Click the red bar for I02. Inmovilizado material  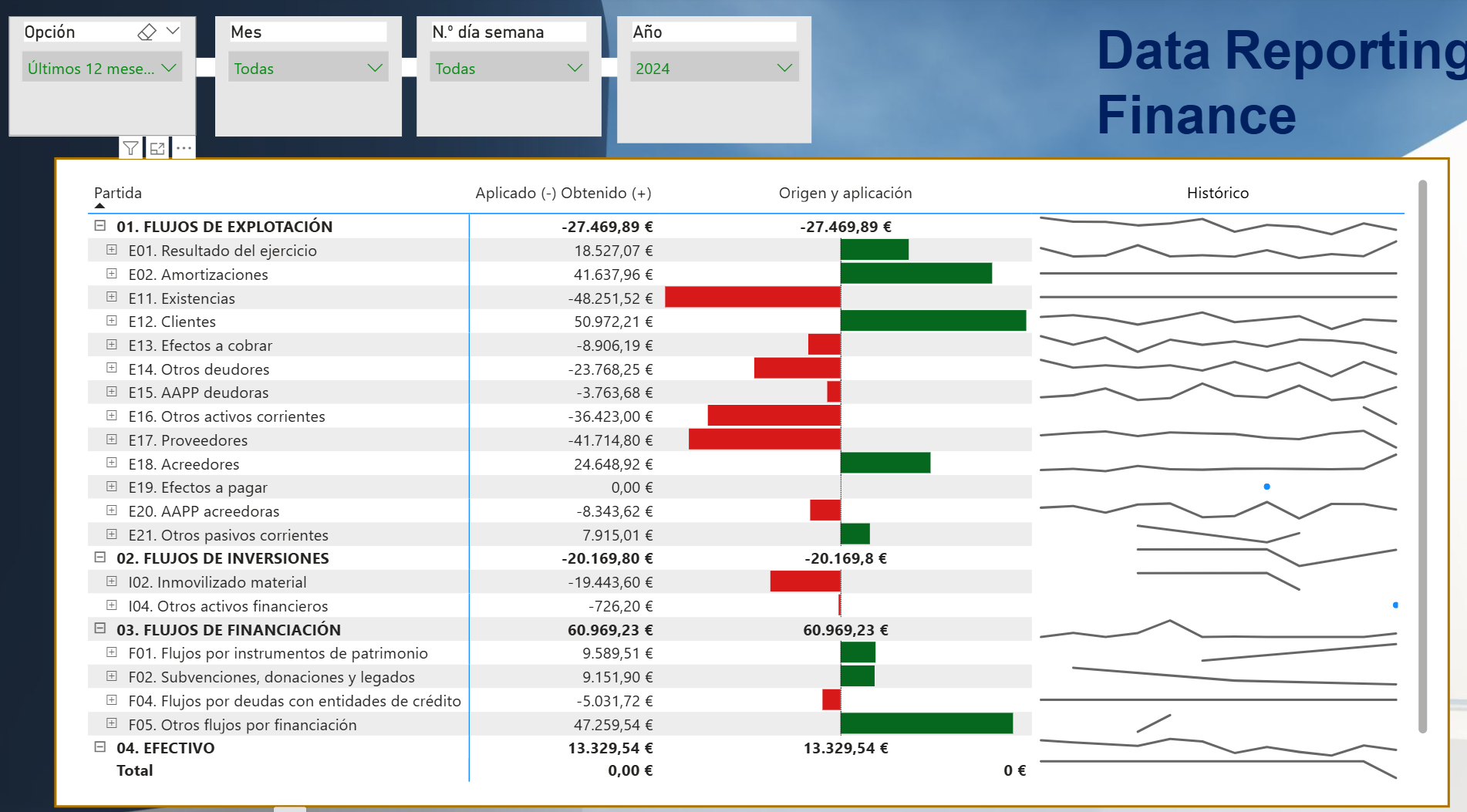[x=805, y=581]
